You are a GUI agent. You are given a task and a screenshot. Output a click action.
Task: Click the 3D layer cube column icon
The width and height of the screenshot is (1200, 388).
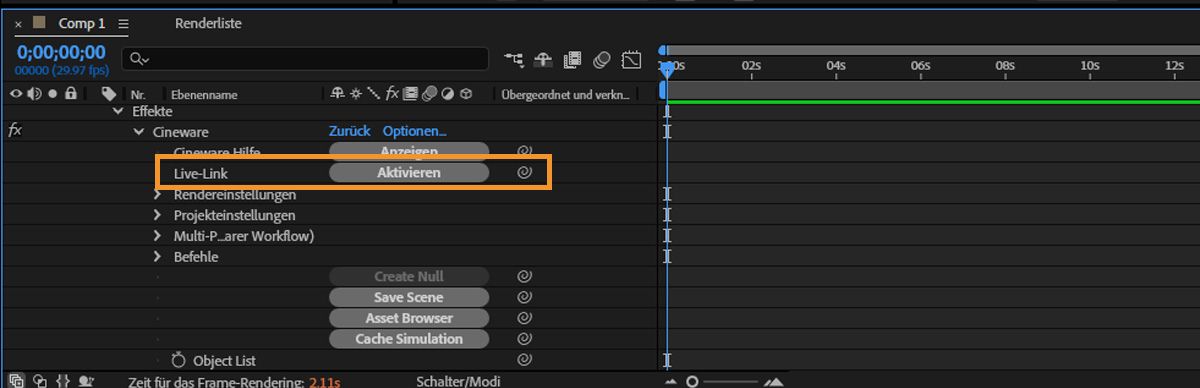pos(466,94)
